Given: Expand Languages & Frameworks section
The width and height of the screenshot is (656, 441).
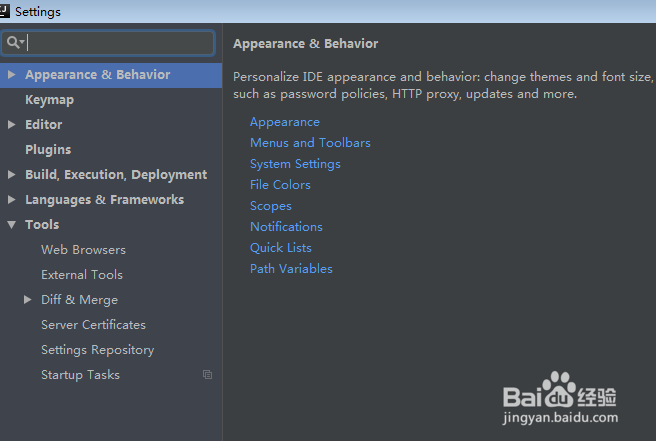Looking at the screenshot, I should (x=12, y=200).
